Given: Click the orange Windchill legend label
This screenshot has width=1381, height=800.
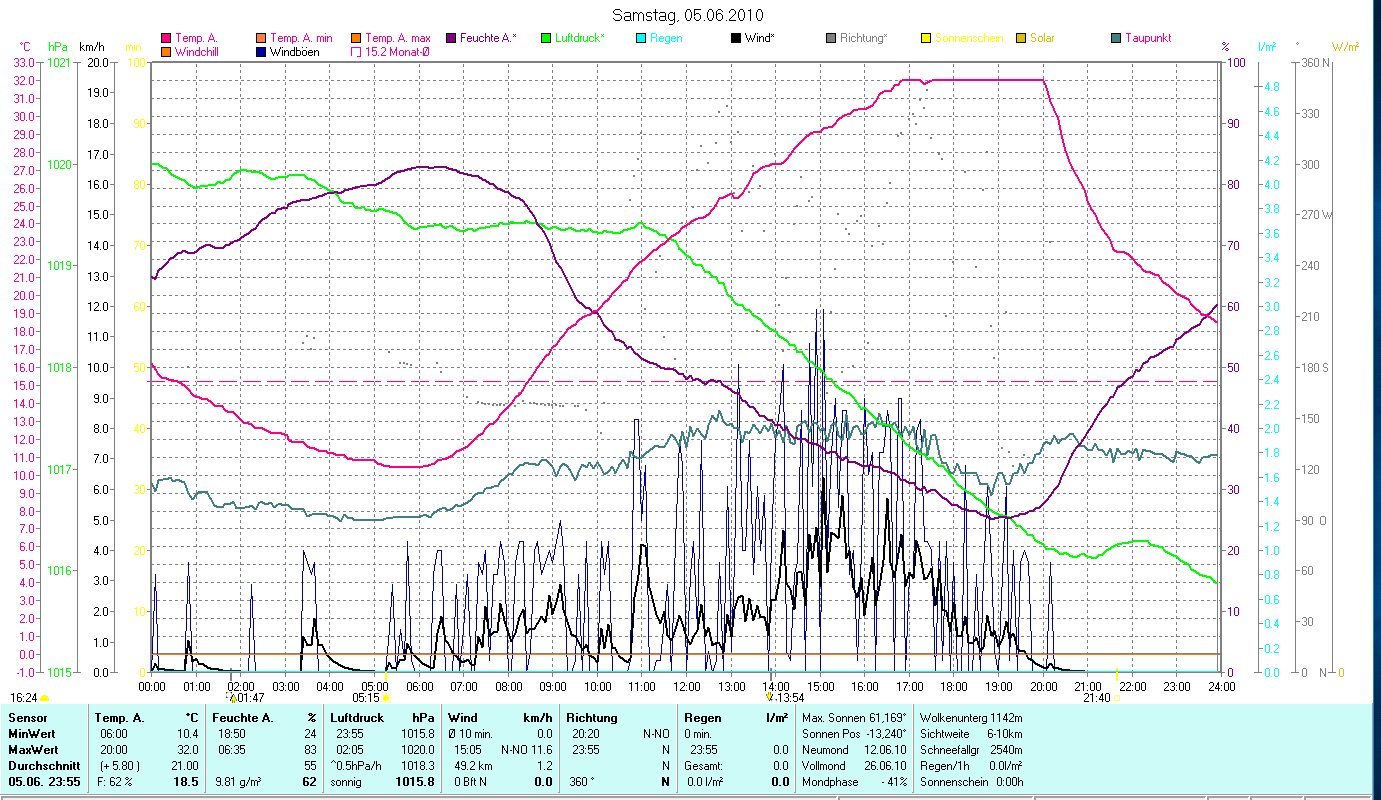Looking at the screenshot, I should click(201, 52).
